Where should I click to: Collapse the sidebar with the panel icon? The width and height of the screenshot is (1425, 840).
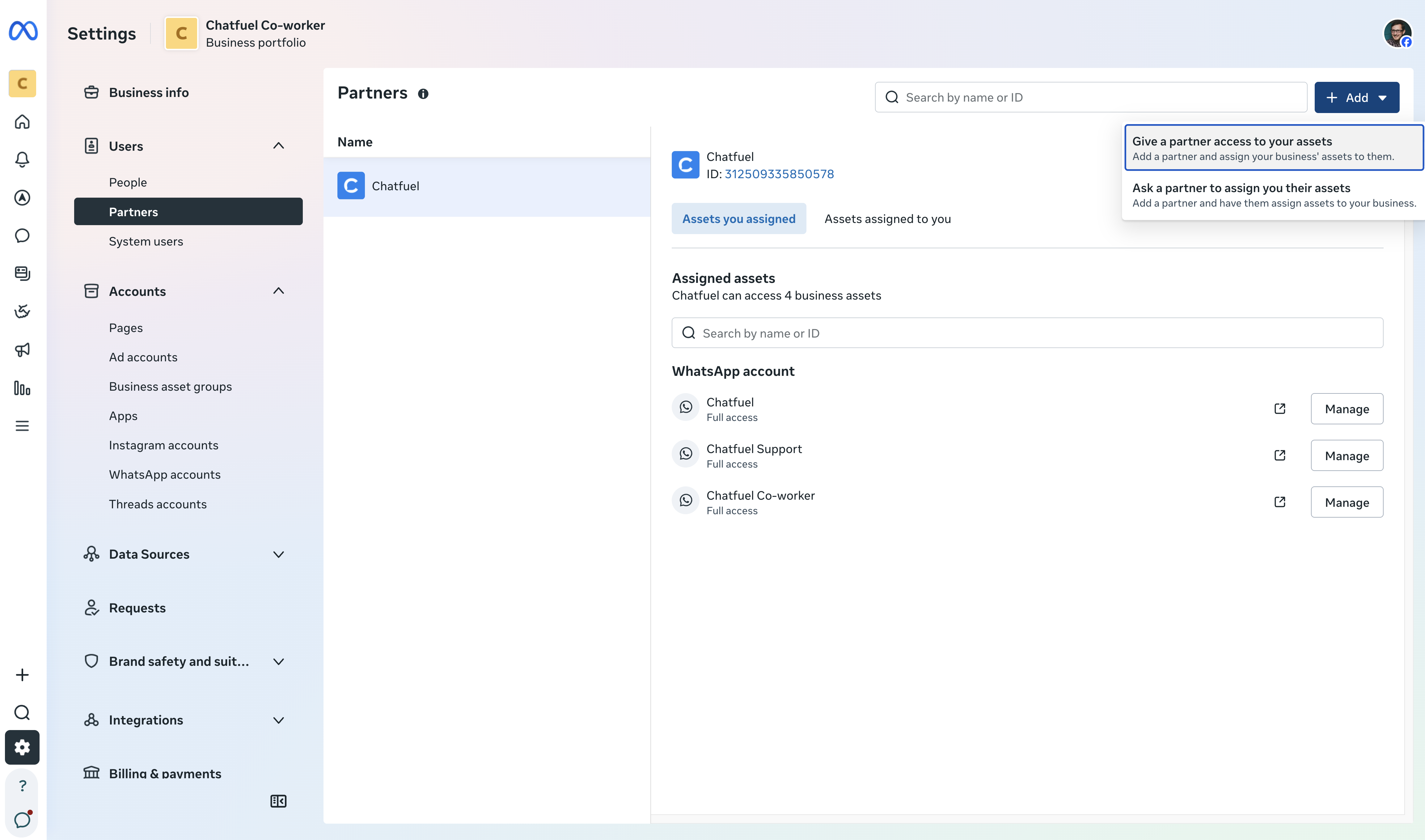pyautogui.click(x=279, y=801)
